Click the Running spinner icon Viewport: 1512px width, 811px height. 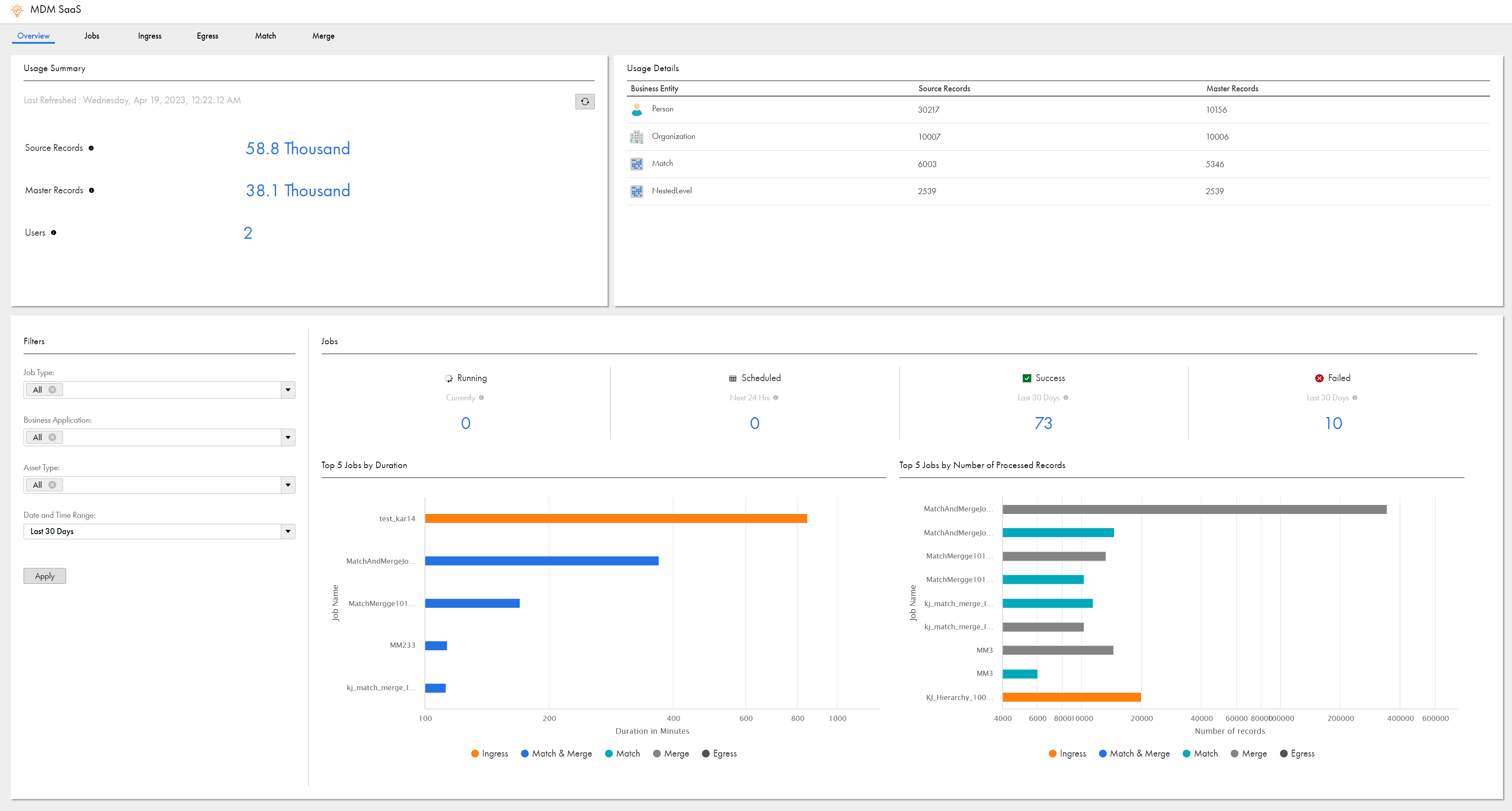(x=449, y=378)
